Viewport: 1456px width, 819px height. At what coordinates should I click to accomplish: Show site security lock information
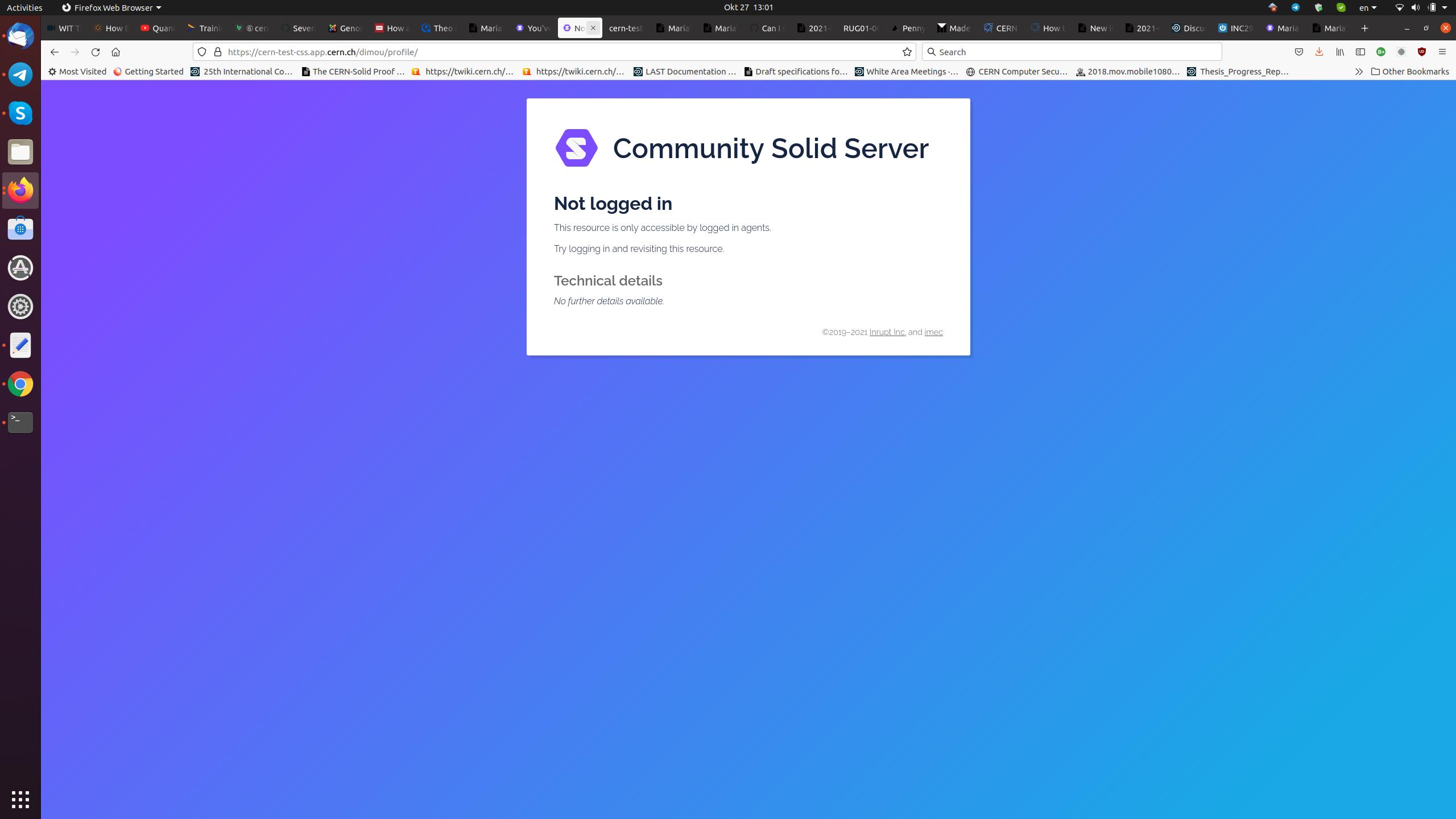pos(217,52)
